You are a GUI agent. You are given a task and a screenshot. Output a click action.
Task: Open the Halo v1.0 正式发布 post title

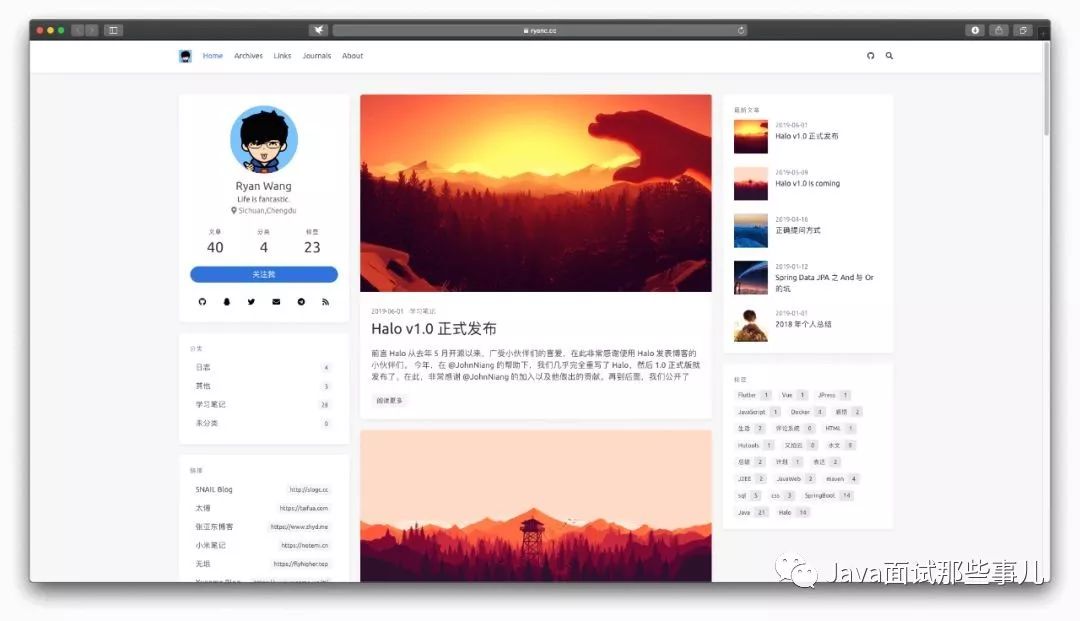click(434, 328)
